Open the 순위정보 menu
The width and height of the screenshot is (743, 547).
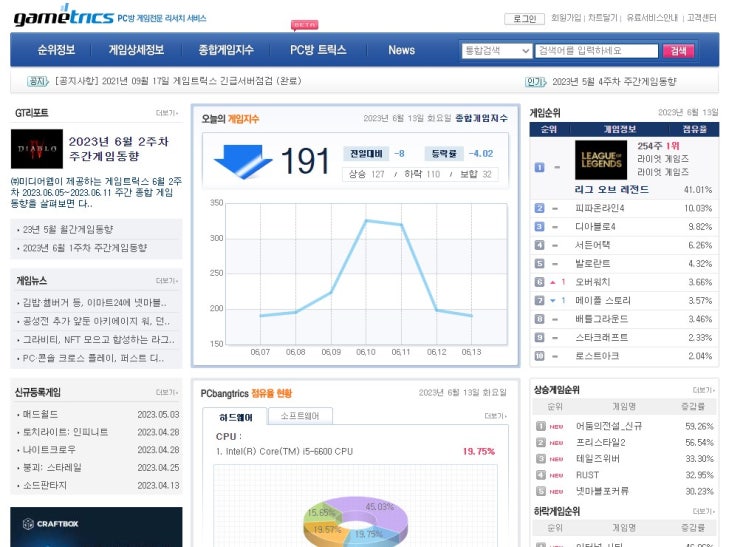click(x=56, y=50)
